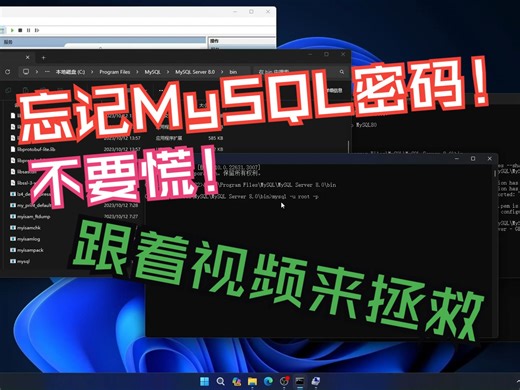Close the File Explorer window

click(343, 54)
